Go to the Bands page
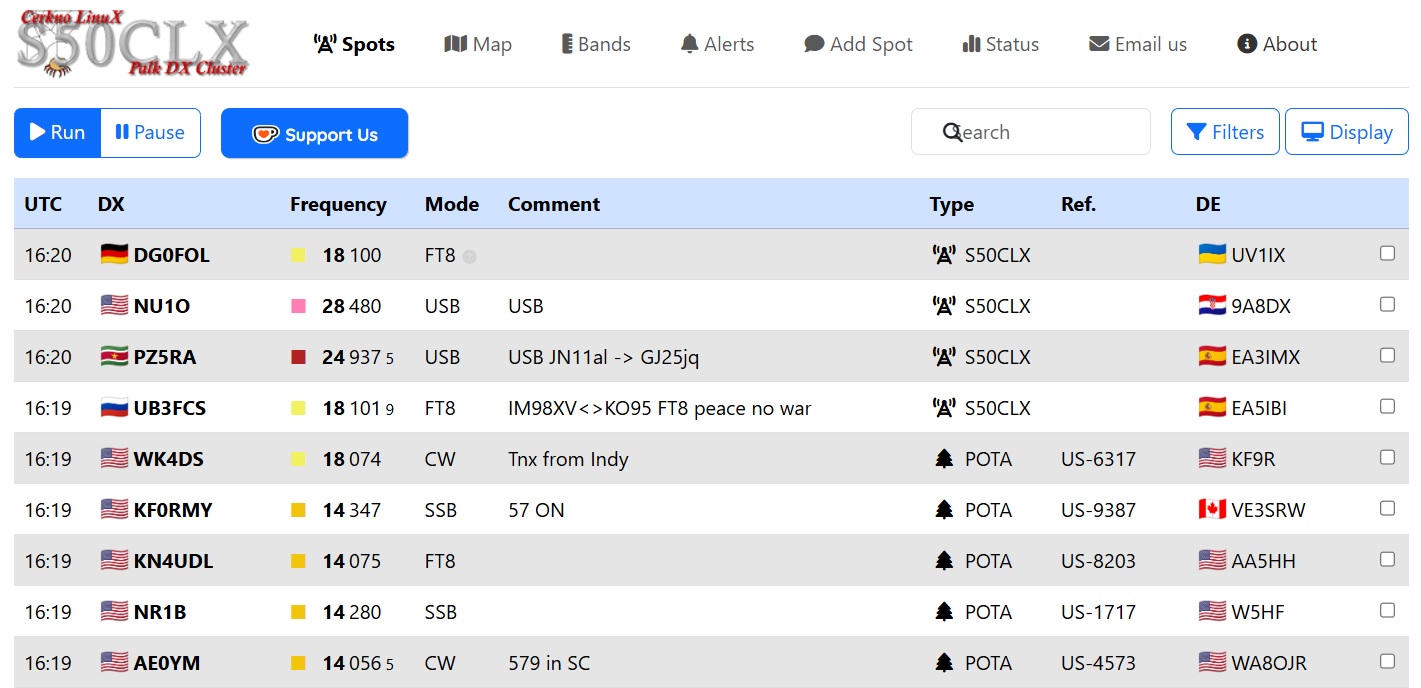Viewport: 1421px width, 688px height. coord(596,44)
